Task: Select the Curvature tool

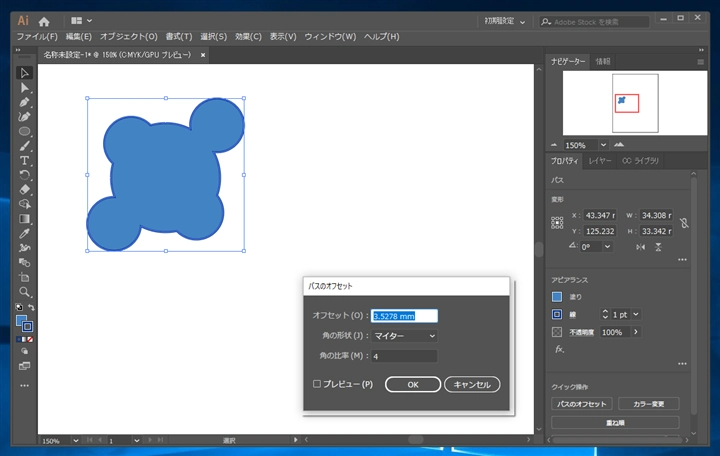Action: pyautogui.click(x=24, y=117)
